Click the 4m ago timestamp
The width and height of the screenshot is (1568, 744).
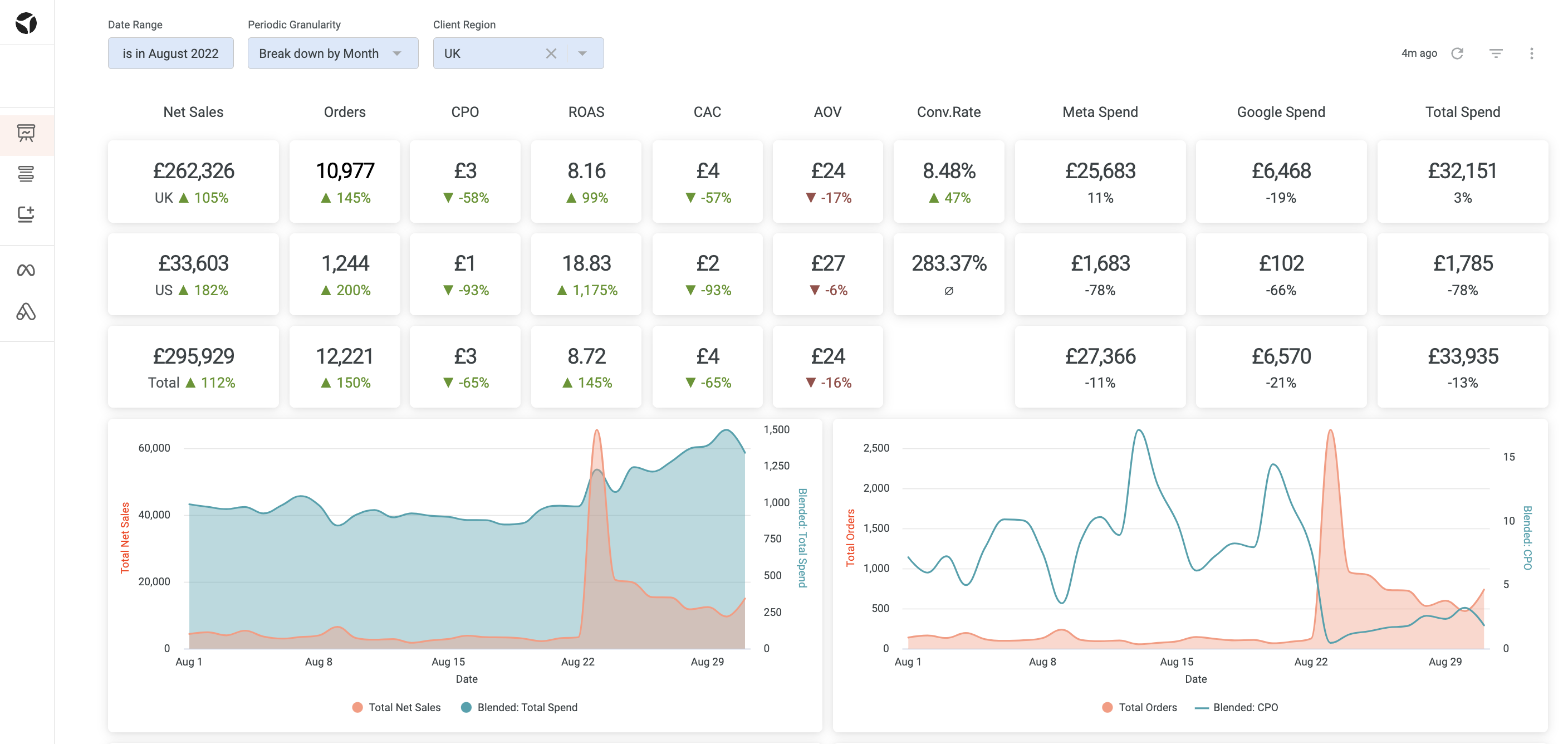point(1419,53)
